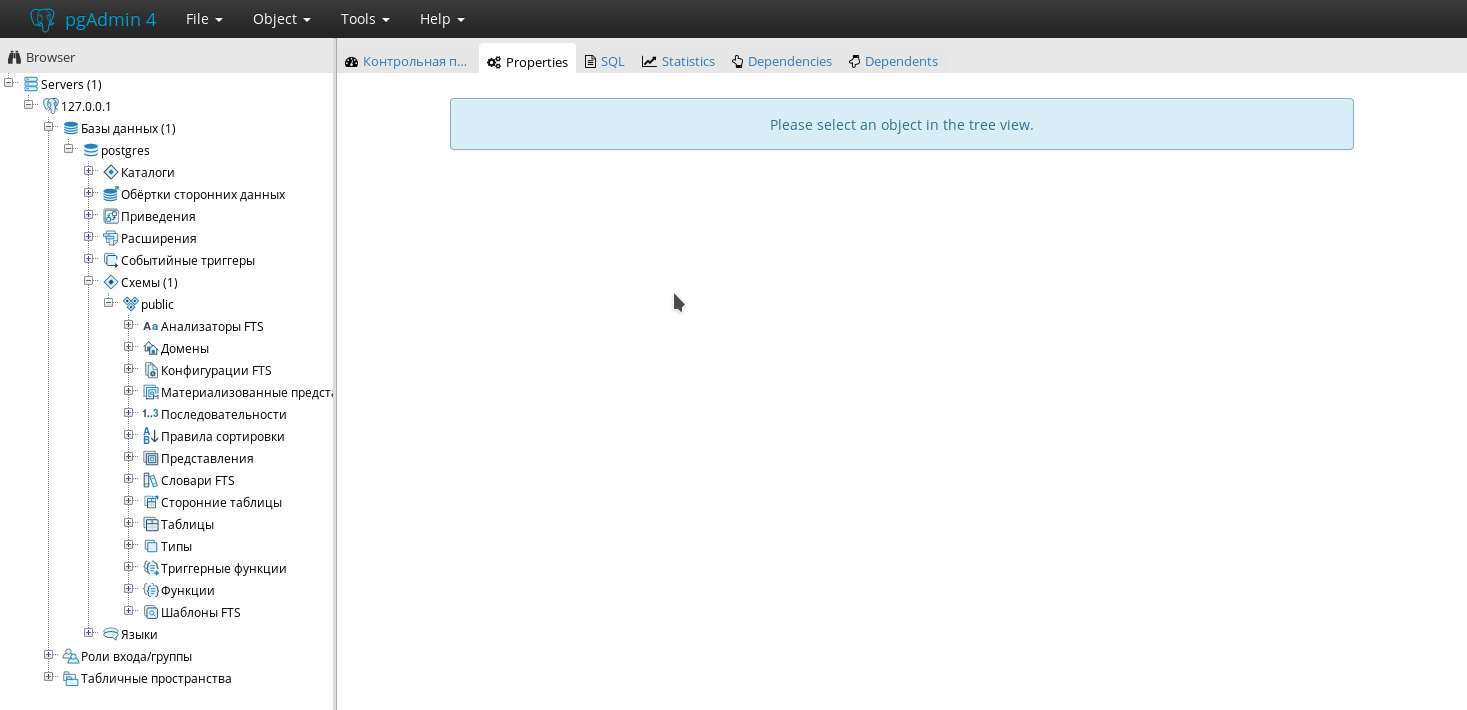Click the Browser panel header
1467x710 pixels.
point(50,58)
